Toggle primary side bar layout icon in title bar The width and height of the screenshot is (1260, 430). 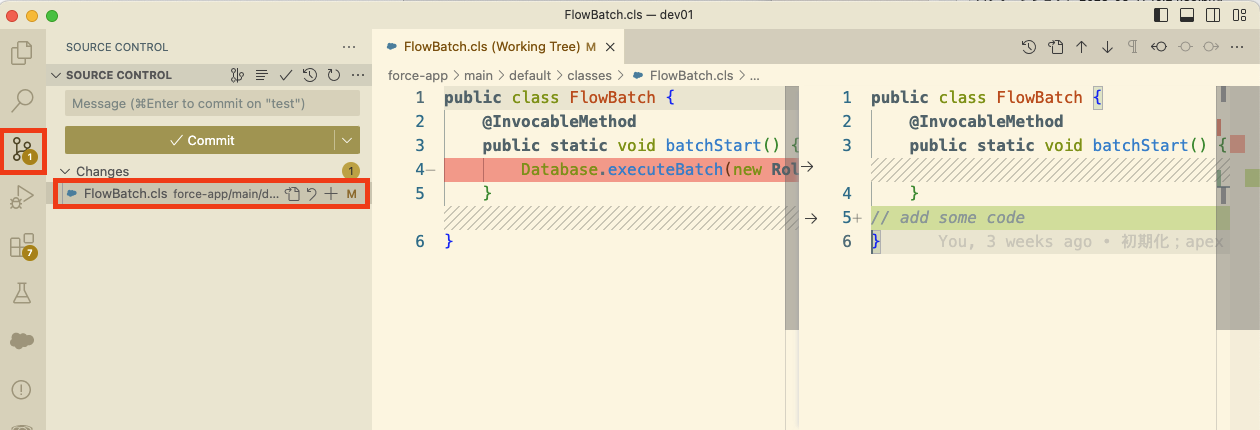[x=1163, y=15]
